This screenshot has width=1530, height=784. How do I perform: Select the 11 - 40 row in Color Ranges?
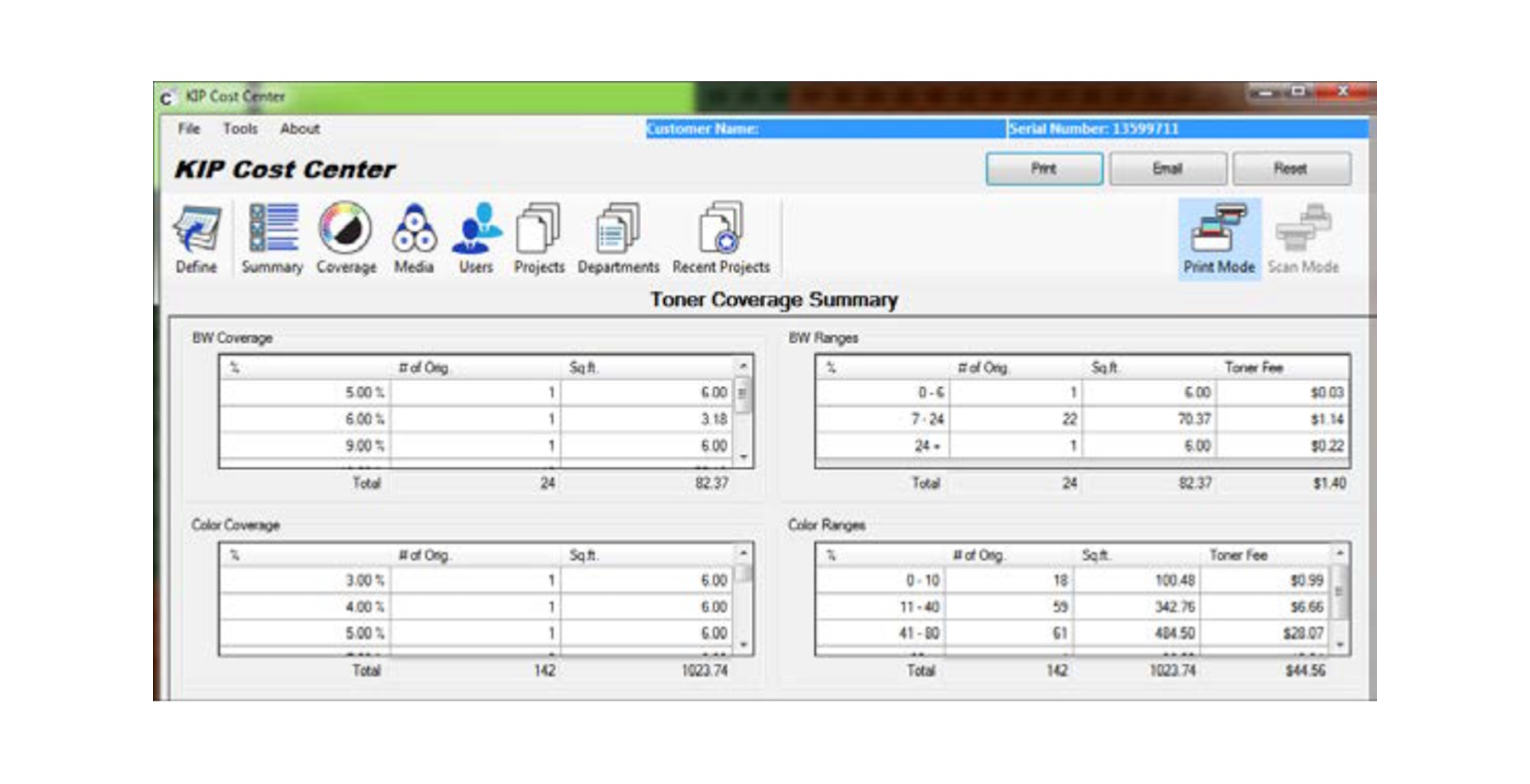pyautogui.click(x=1074, y=607)
